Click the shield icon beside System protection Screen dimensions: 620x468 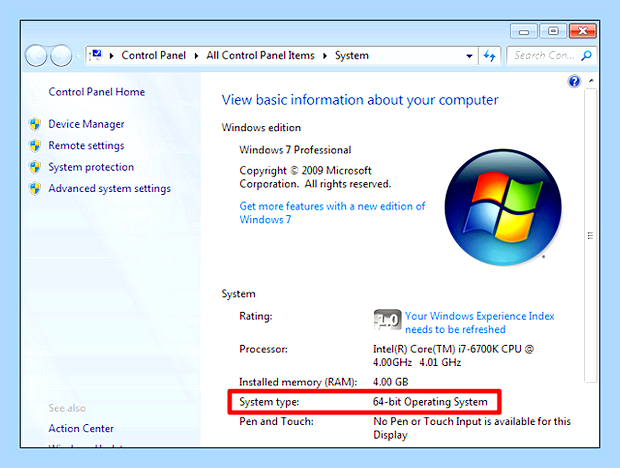tap(35, 167)
